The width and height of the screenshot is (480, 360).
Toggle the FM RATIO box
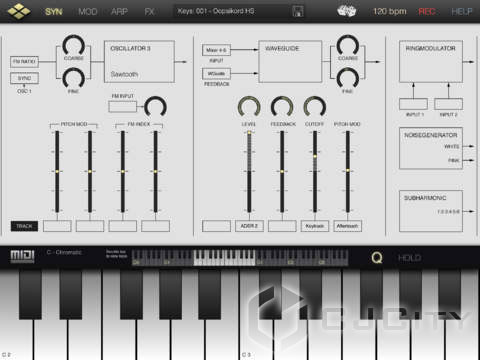(x=24, y=62)
